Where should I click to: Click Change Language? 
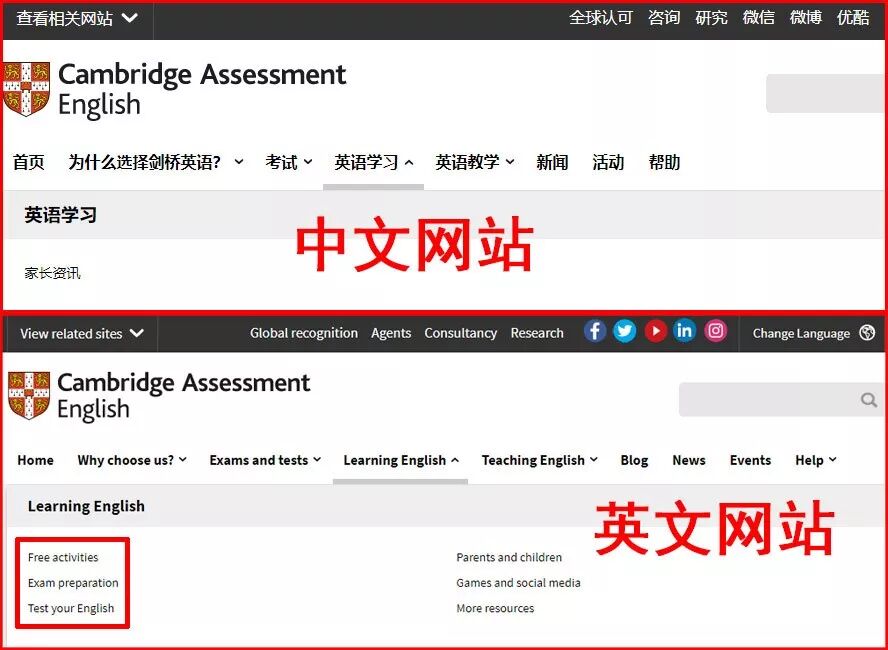click(x=801, y=333)
